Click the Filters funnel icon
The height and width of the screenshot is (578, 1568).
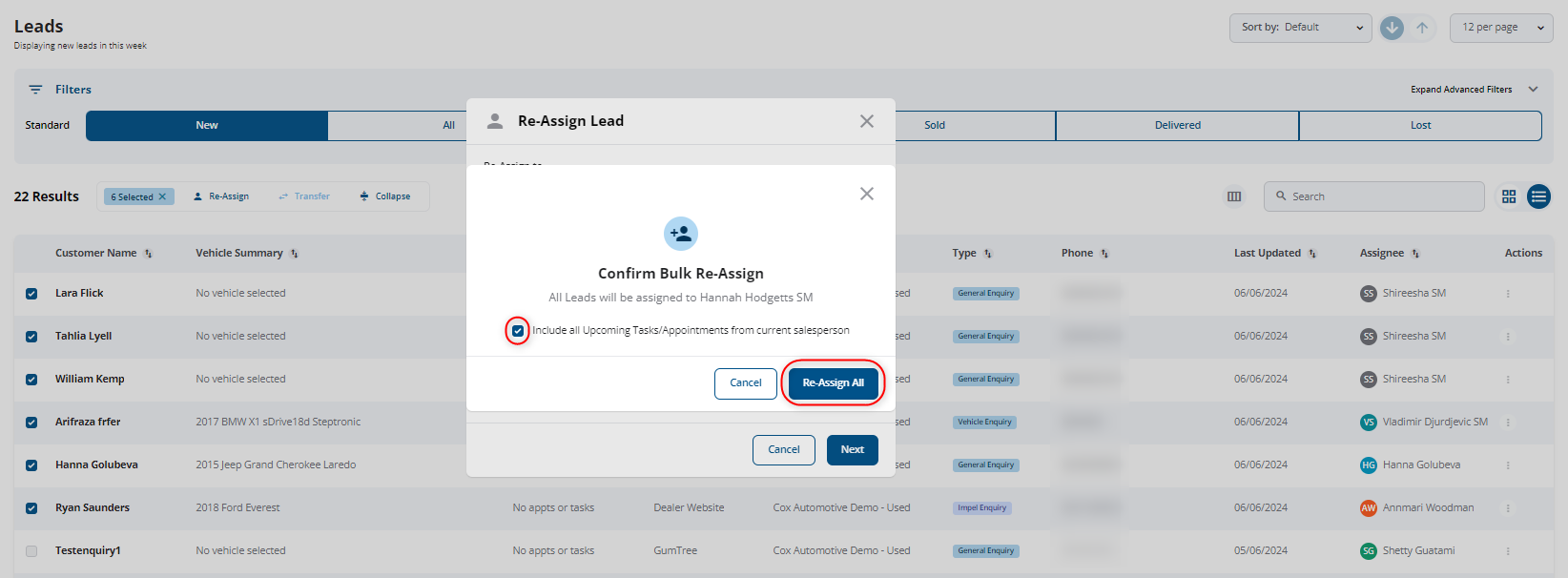pos(35,90)
